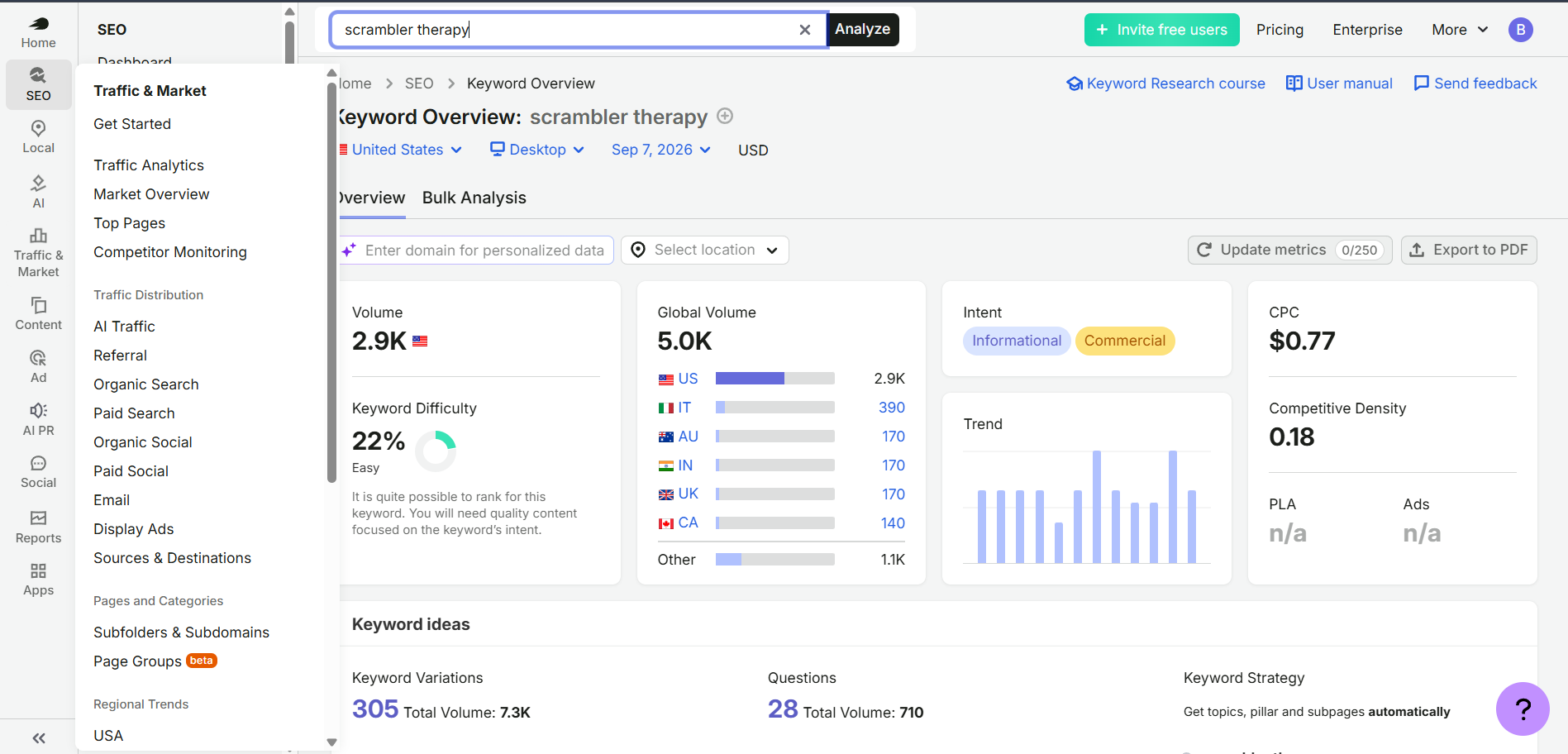This screenshot has width=1568, height=754.
Task: Open Organic Search menu item
Action: [x=146, y=384]
